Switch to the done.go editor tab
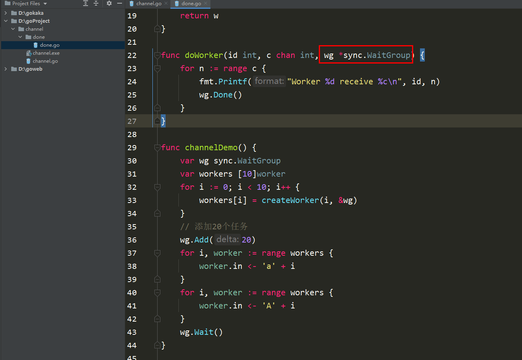Viewport: 522px width, 360px height. click(191, 4)
